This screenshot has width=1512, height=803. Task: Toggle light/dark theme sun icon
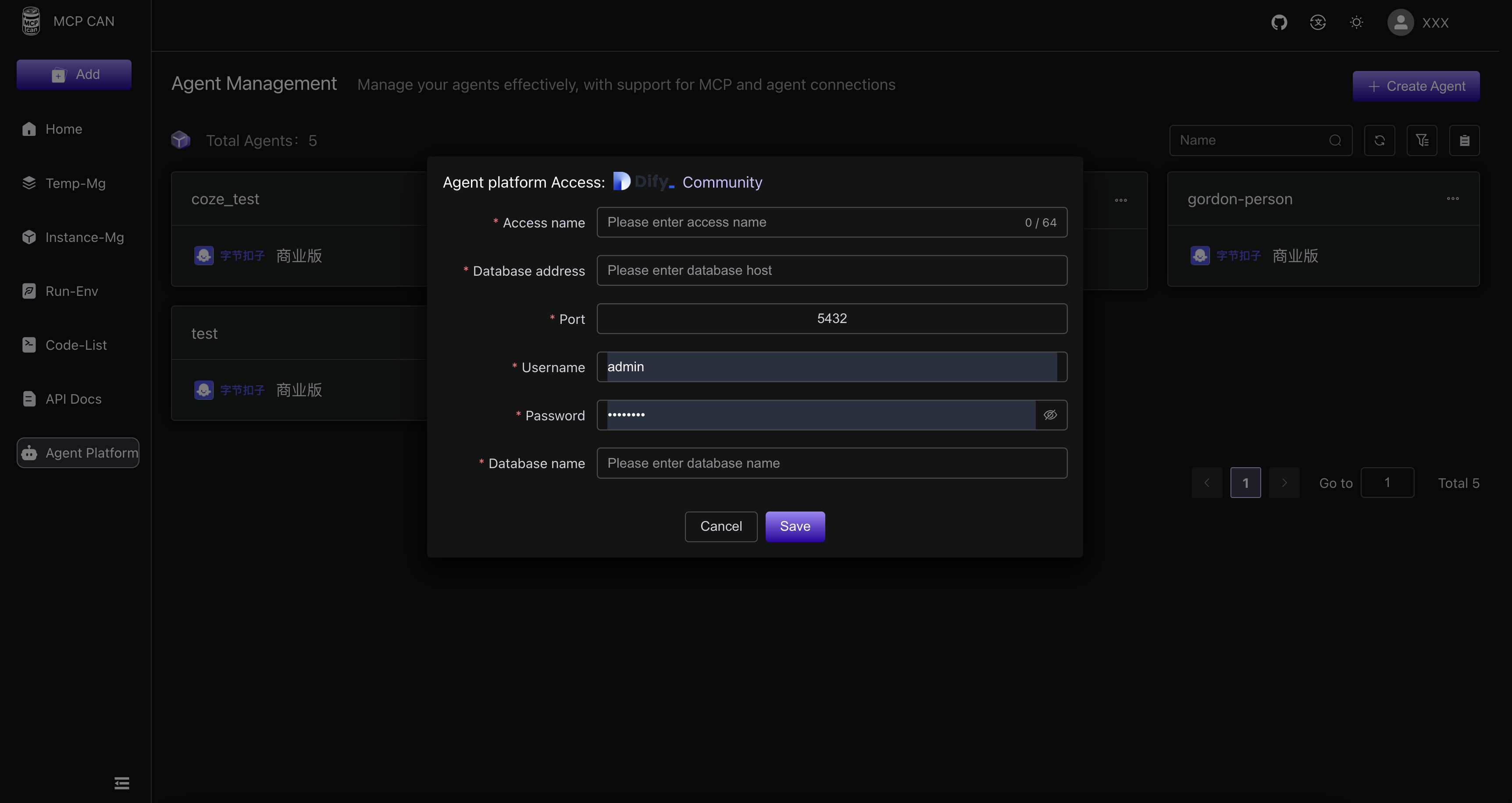coord(1356,22)
